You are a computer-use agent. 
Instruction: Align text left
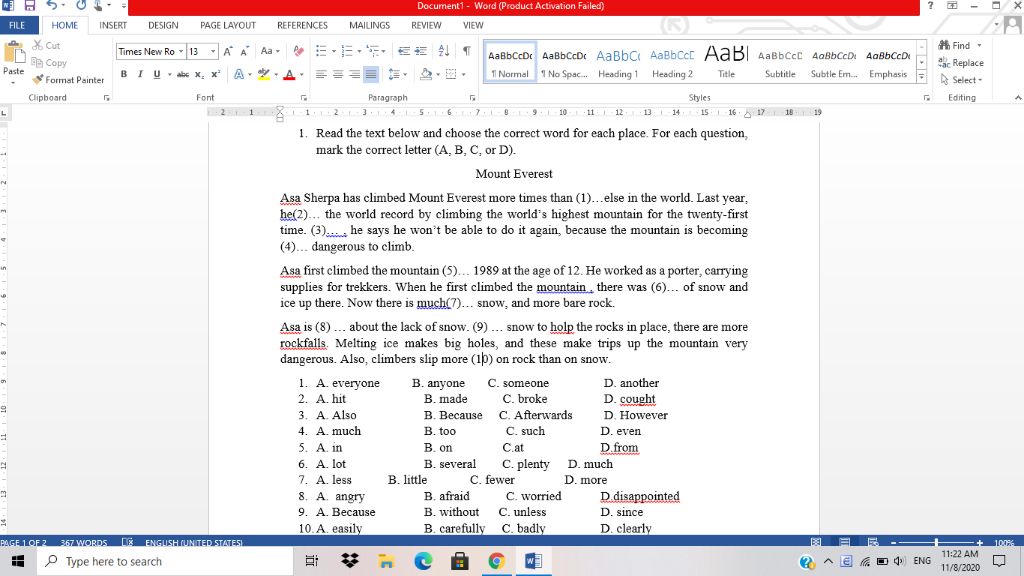pyautogui.click(x=321, y=74)
